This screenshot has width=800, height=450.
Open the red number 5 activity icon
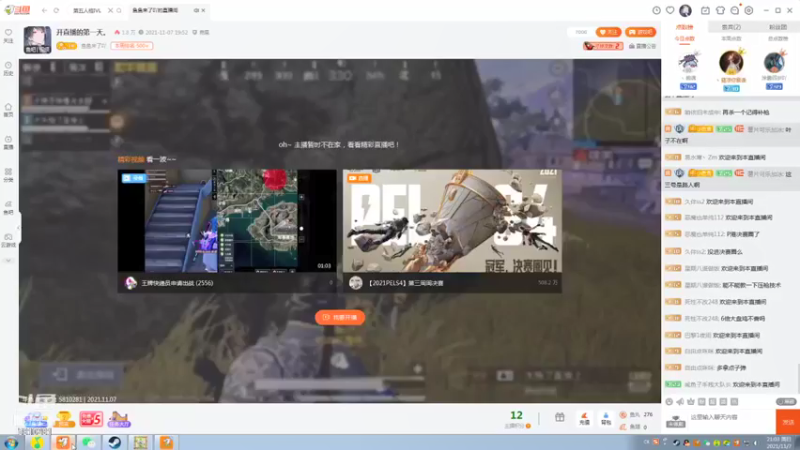[x=91, y=419]
